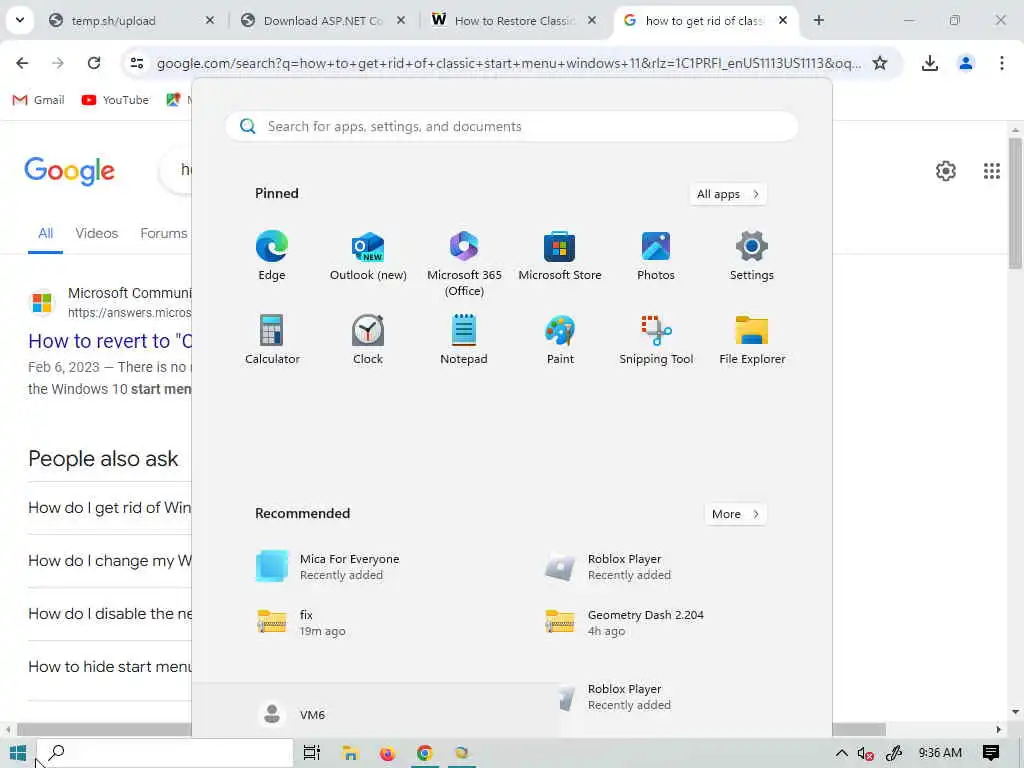Open File Explorer taskbar icon
The height and width of the screenshot is (768, 1024).
point(350,753)
